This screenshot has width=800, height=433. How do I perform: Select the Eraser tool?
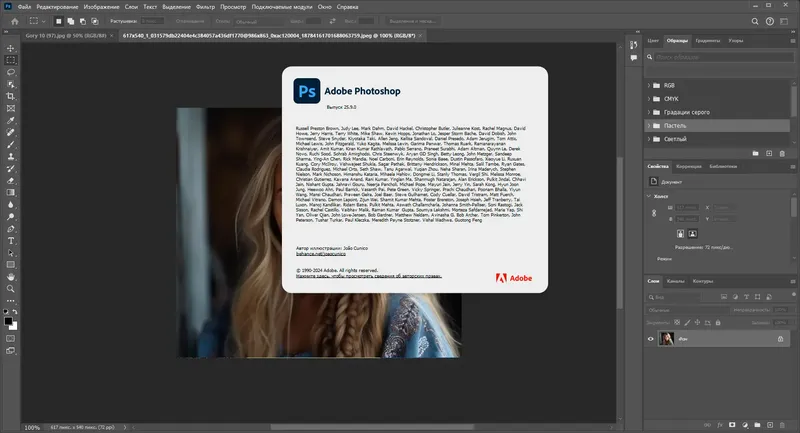pos(11,181)
